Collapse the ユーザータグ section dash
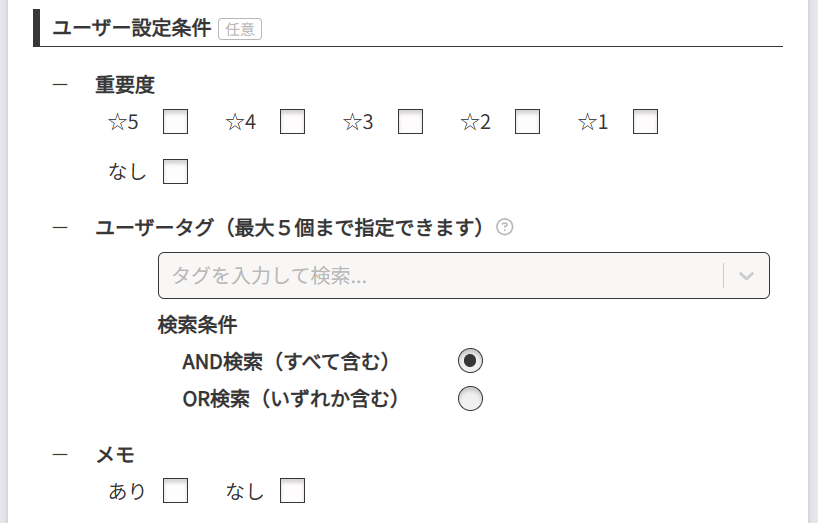The height and width of the screenshot is (523, 818). (60, 227)
